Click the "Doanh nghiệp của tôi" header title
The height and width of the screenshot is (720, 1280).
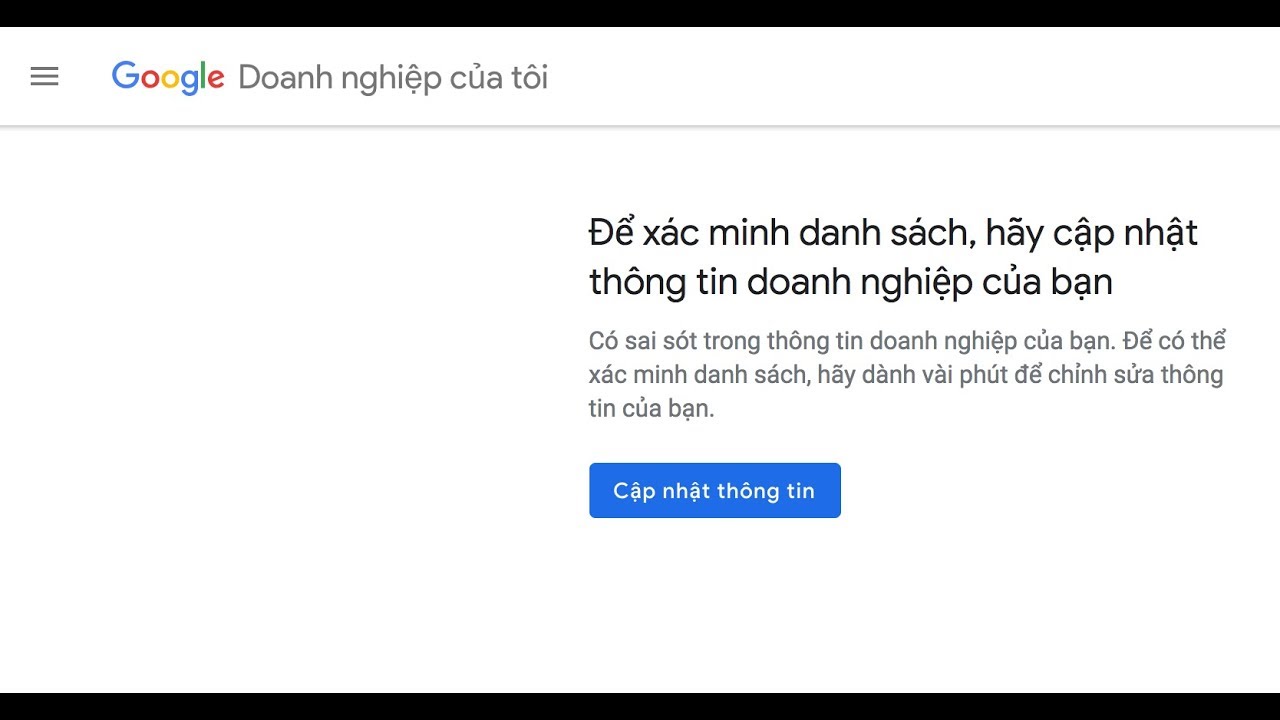coord(393,78)
